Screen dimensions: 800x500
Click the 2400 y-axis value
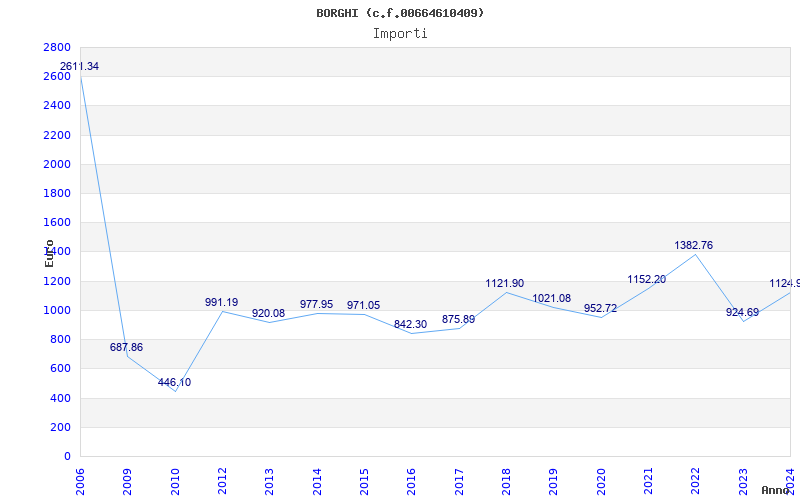[57, 106]
